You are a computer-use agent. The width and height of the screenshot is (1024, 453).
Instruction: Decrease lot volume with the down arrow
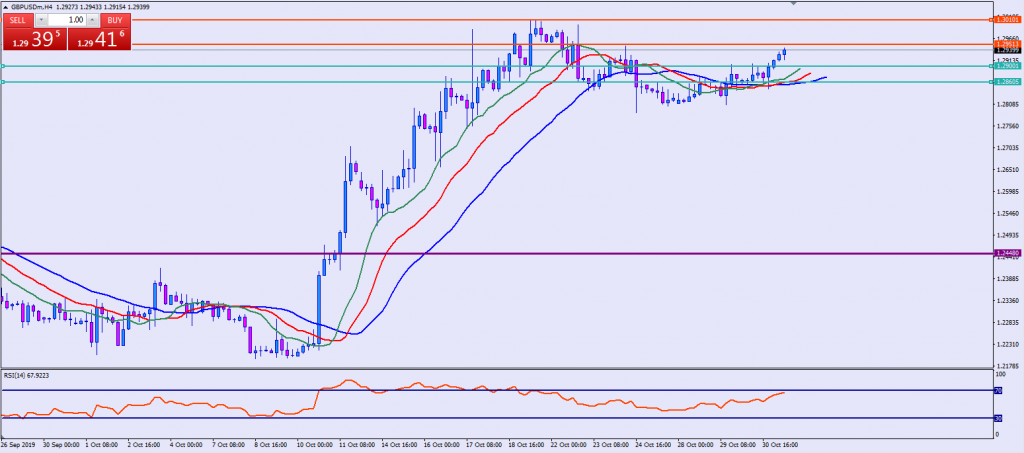pos(42,19)
